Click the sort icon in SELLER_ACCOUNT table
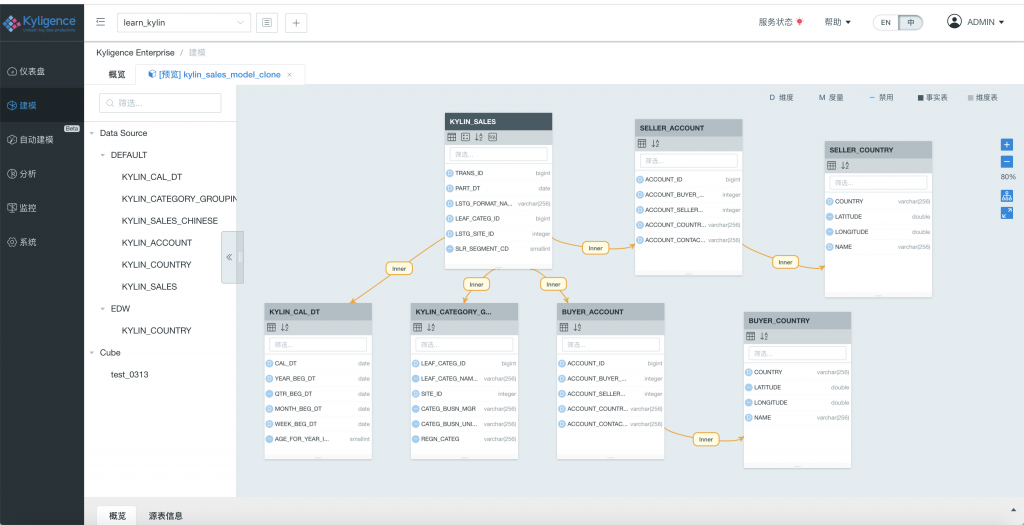The width and height of the screenshot is (1024, 525). (x=656, y=144)
